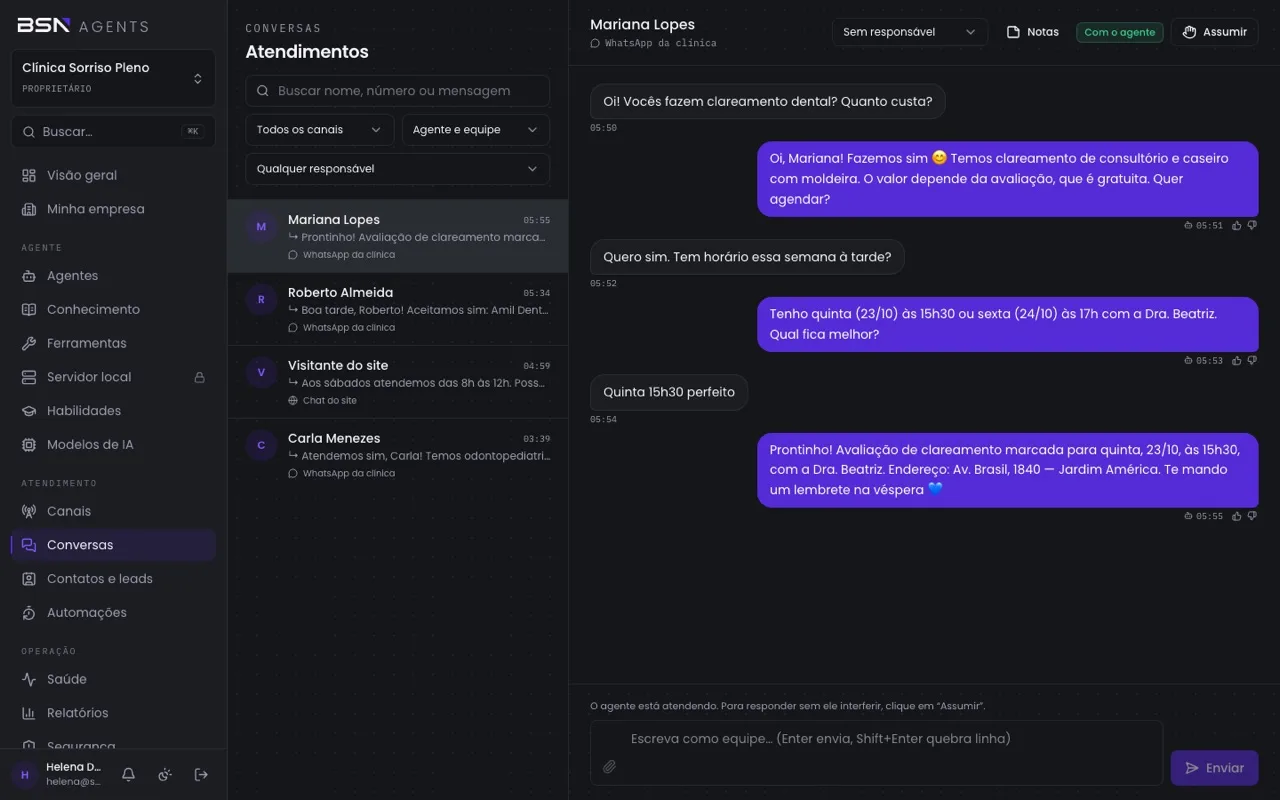Viewport: 1280px width, 800px height.
Task: Open Modelos de IA
Action: (113, 445)
